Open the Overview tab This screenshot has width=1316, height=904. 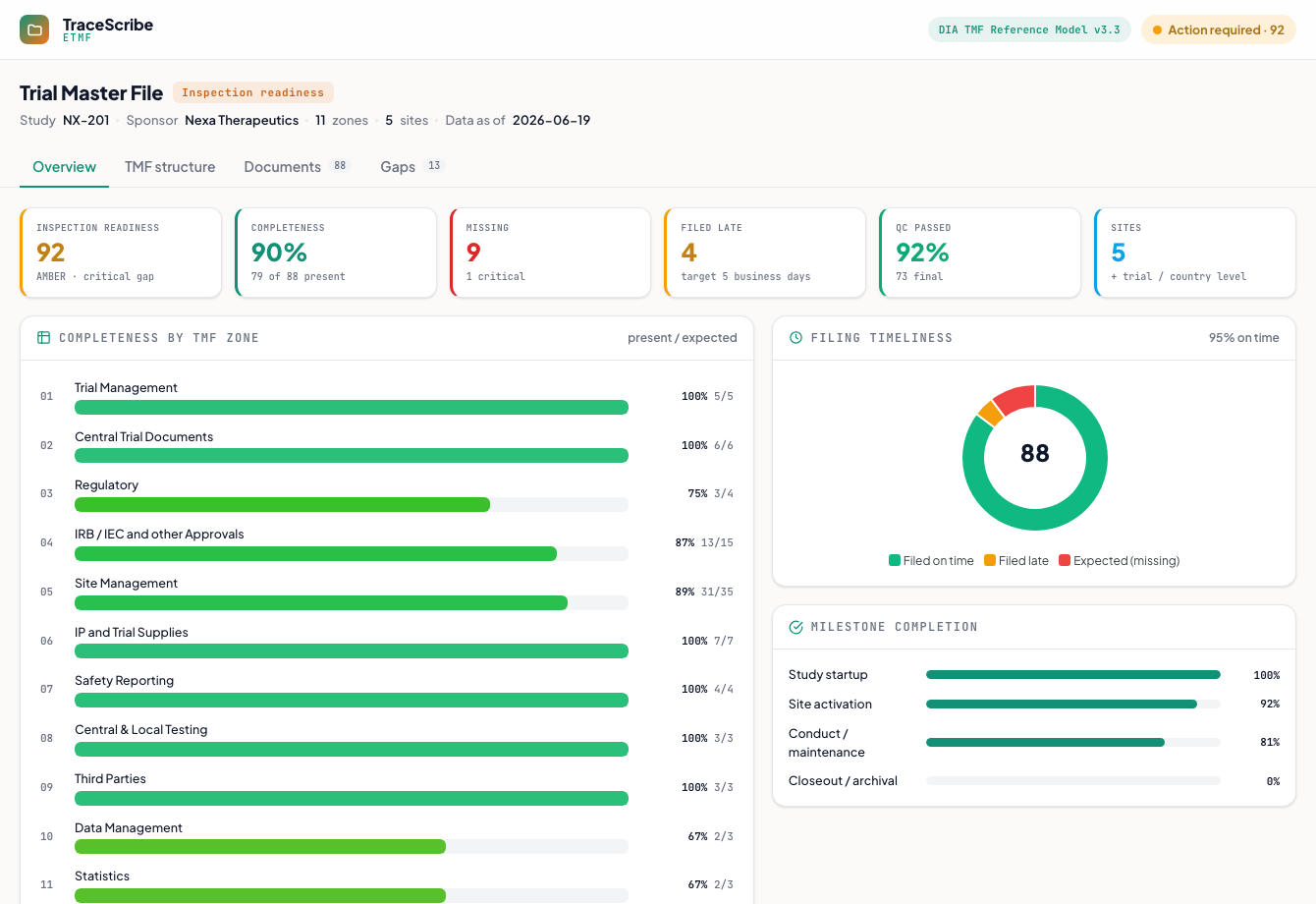pyautogui.click(x=65, y=167)
